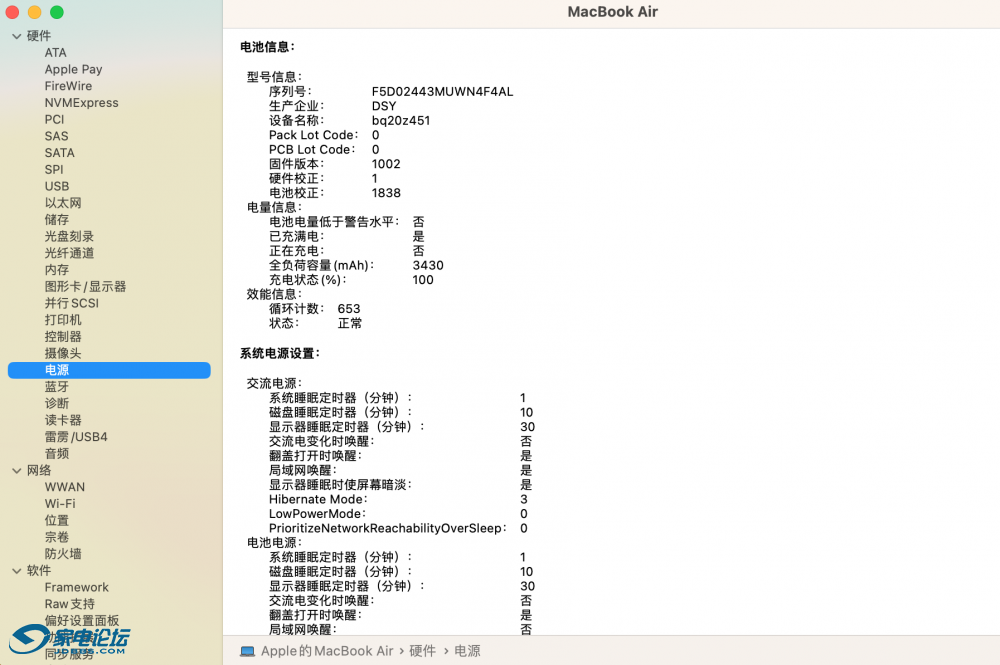Open 打印机 info
The image size is (1000, 665).
pos(63,320)
